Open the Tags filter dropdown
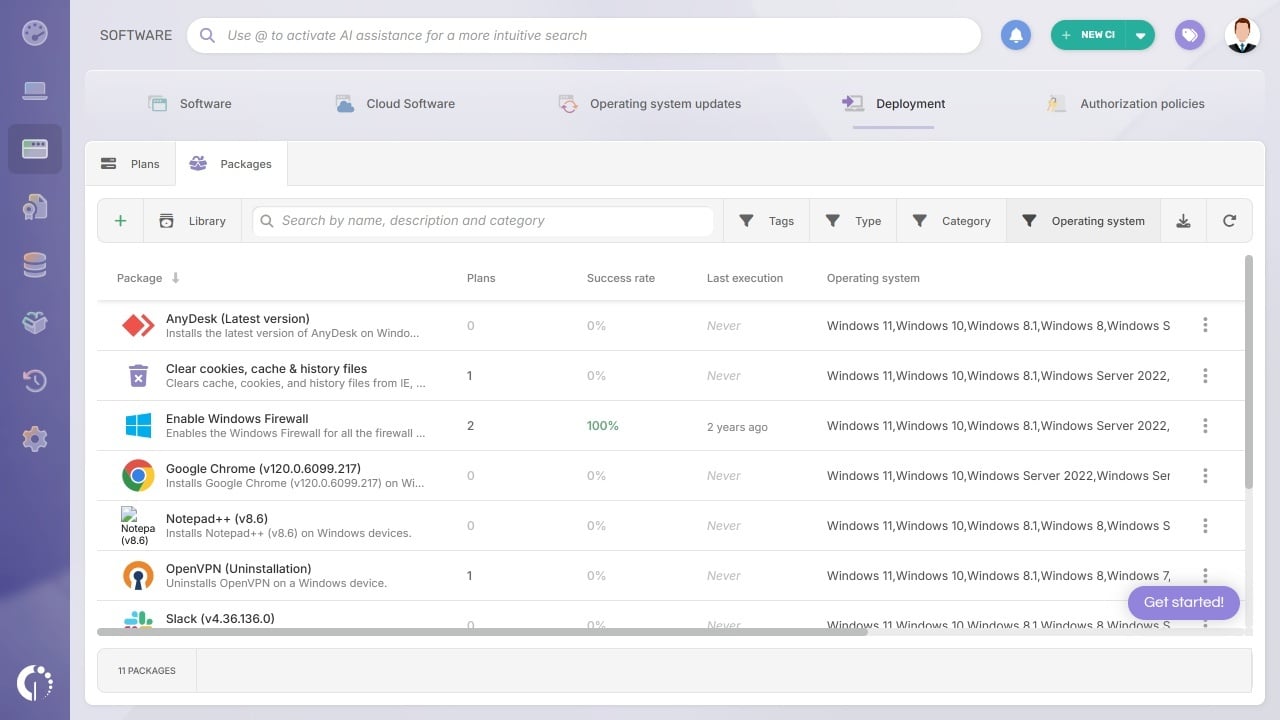Screen dimensions: 1280x720 point(765,220)
